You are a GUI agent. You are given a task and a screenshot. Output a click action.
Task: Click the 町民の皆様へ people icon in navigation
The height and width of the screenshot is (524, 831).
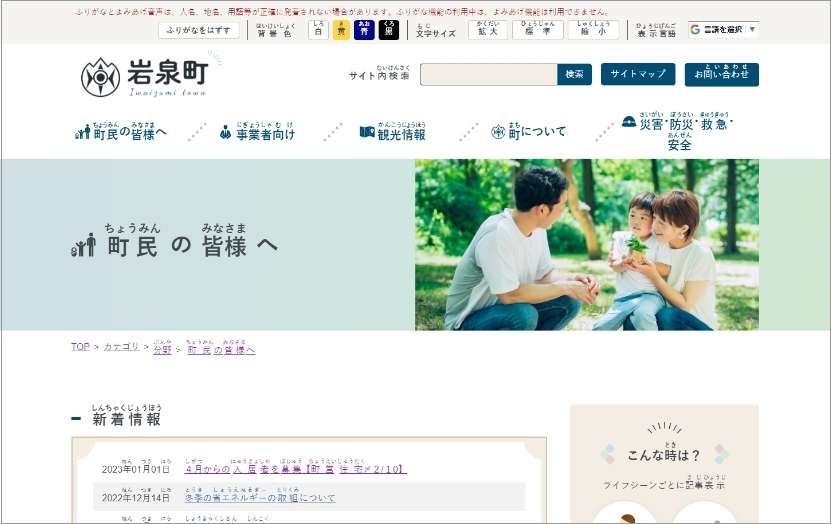coord(83,131)
